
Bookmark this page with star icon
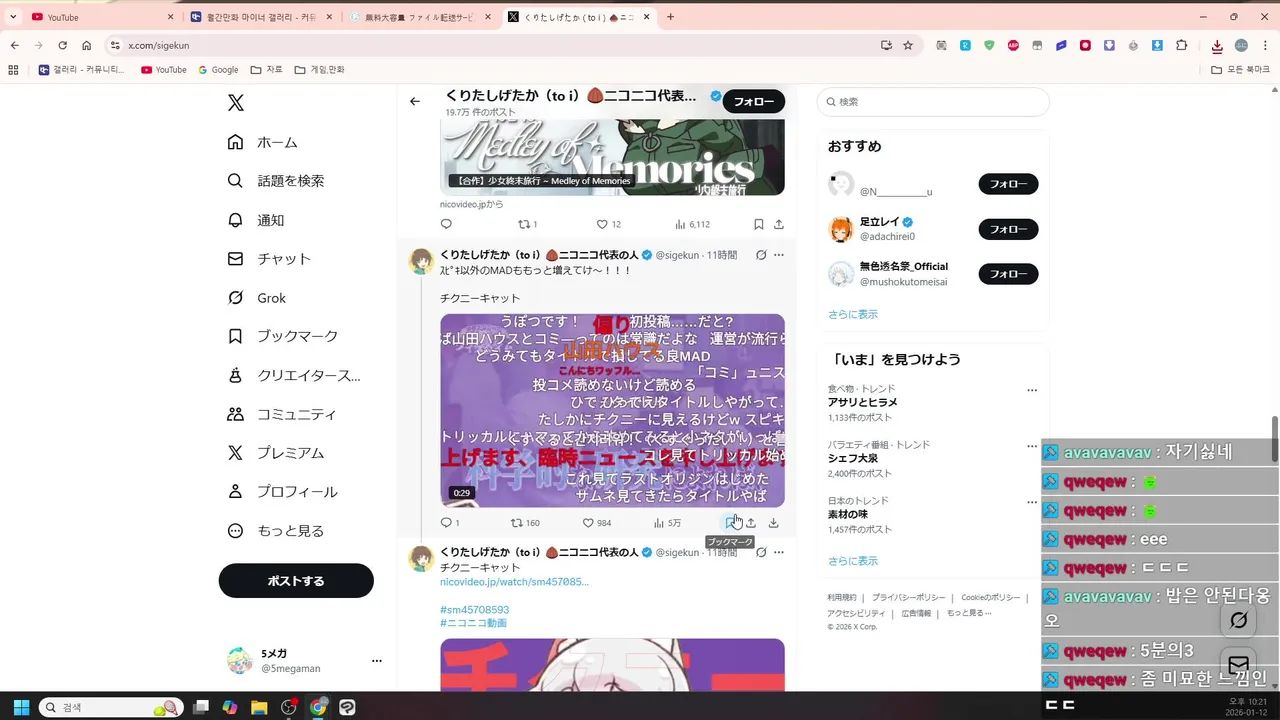(x=908, y=45)
